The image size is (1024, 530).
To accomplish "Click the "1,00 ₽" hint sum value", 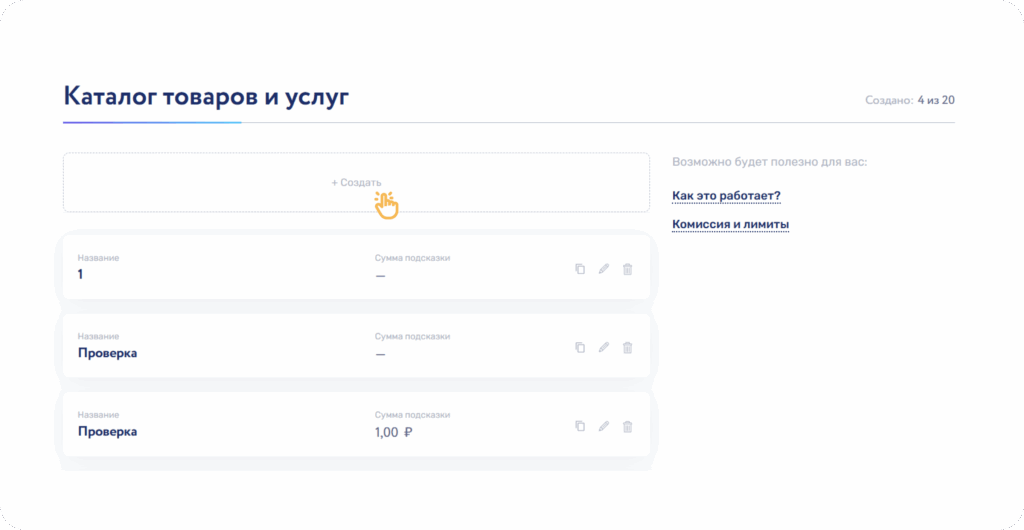I will click(x=394, y=432).
